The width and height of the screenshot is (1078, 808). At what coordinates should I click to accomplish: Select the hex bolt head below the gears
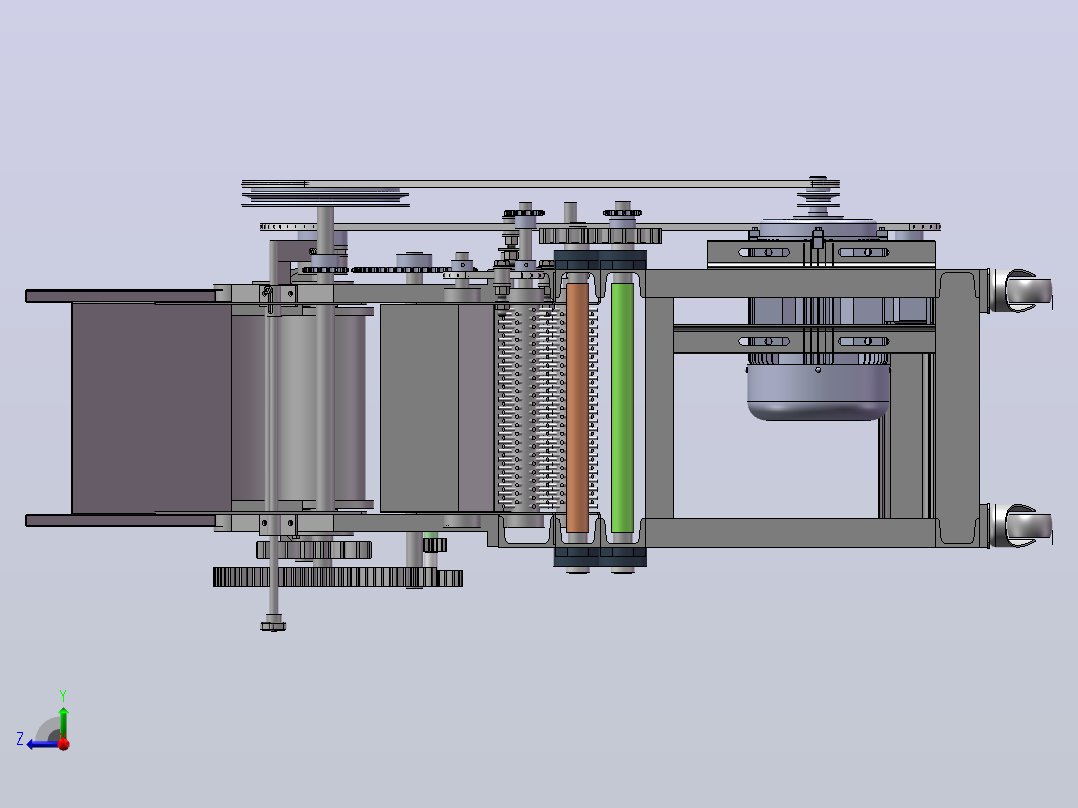[274, 626]
